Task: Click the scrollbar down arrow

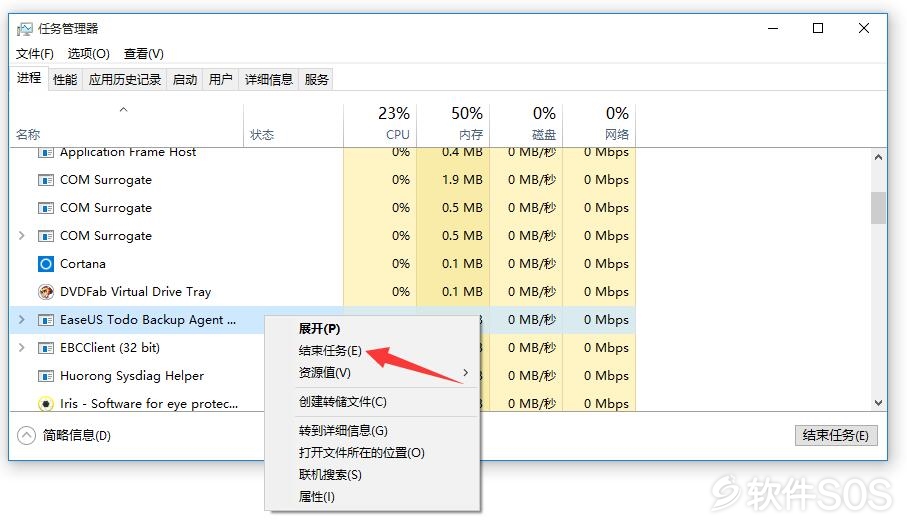Action: 878,403
